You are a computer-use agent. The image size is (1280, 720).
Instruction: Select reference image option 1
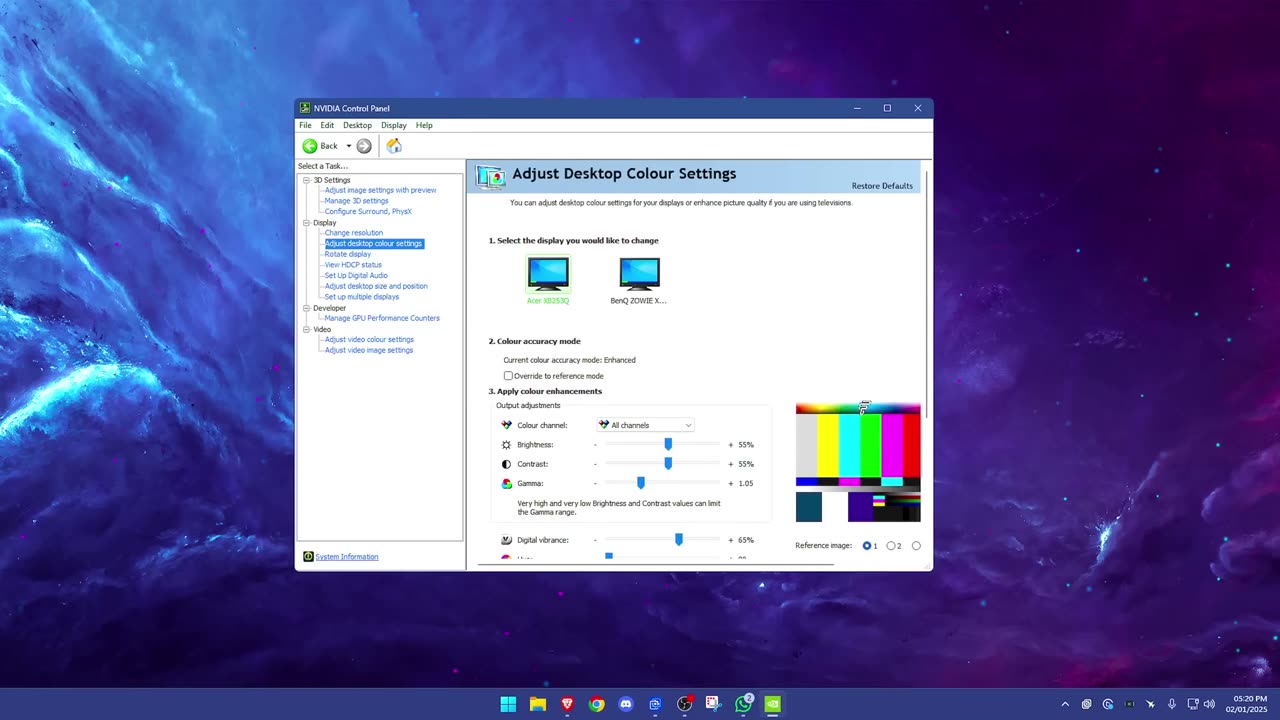867,546
